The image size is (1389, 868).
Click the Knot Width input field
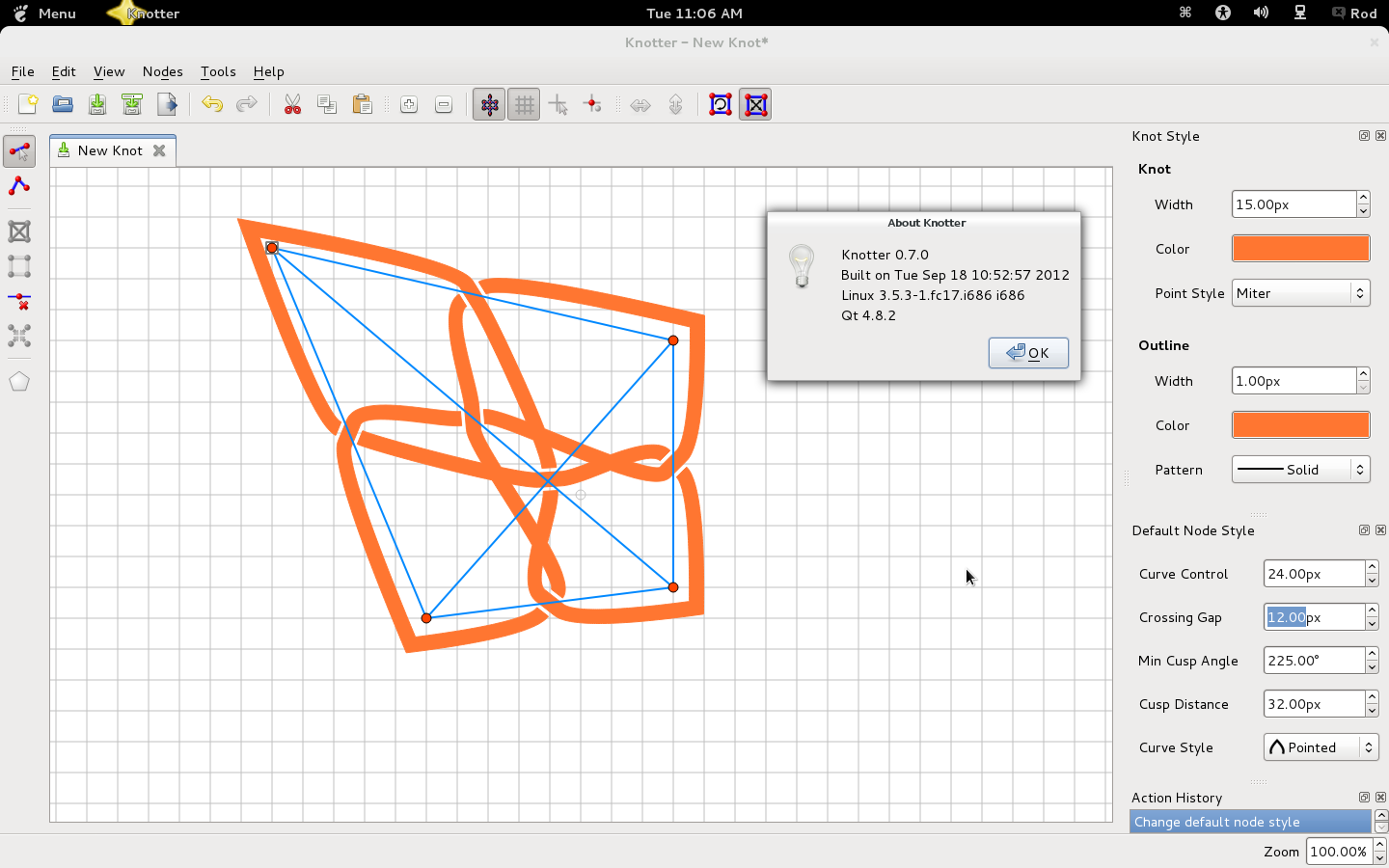point(1294,204)
